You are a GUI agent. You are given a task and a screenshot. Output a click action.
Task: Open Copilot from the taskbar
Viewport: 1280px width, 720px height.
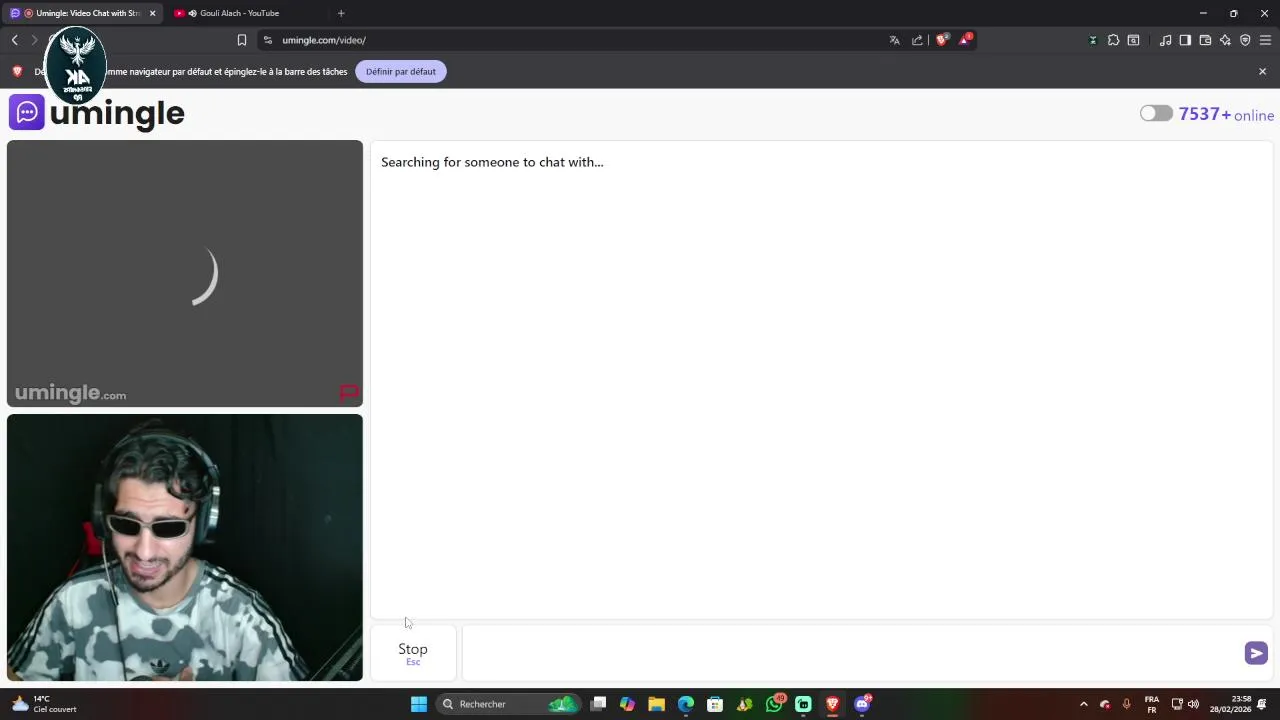[627, 704]
